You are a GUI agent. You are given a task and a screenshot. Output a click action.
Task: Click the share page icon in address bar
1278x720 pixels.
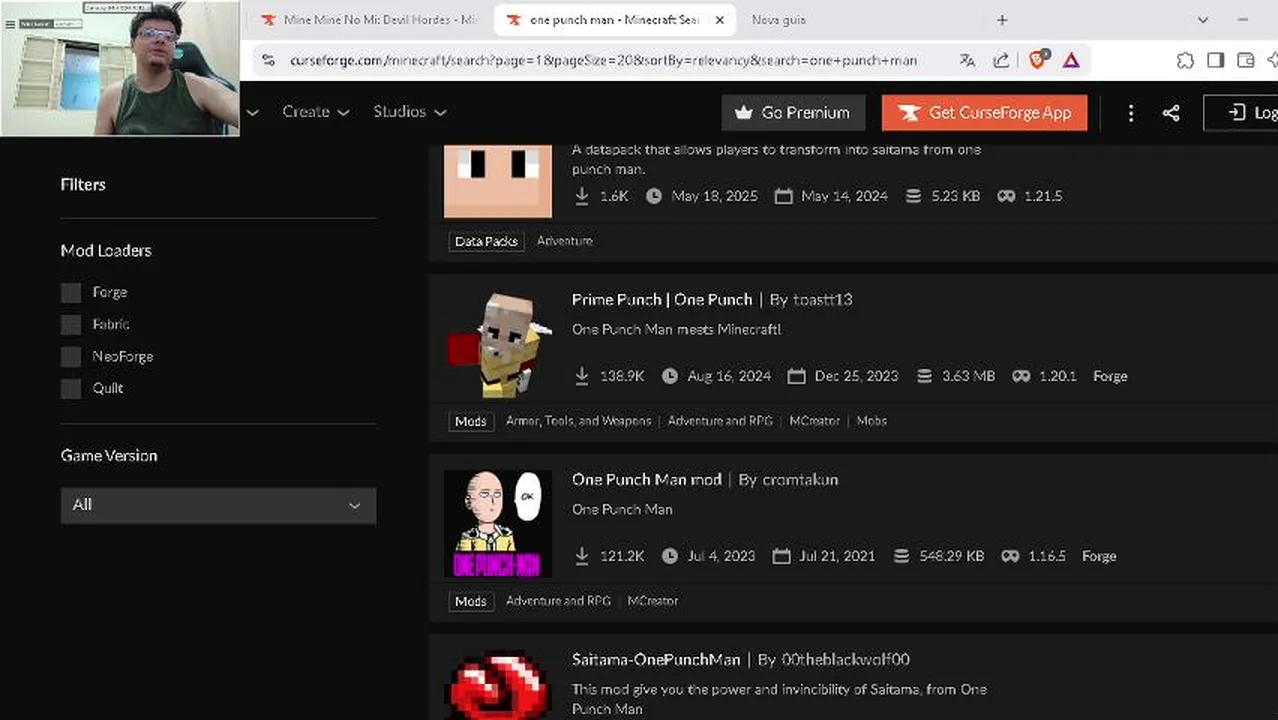coord(1001,60)
